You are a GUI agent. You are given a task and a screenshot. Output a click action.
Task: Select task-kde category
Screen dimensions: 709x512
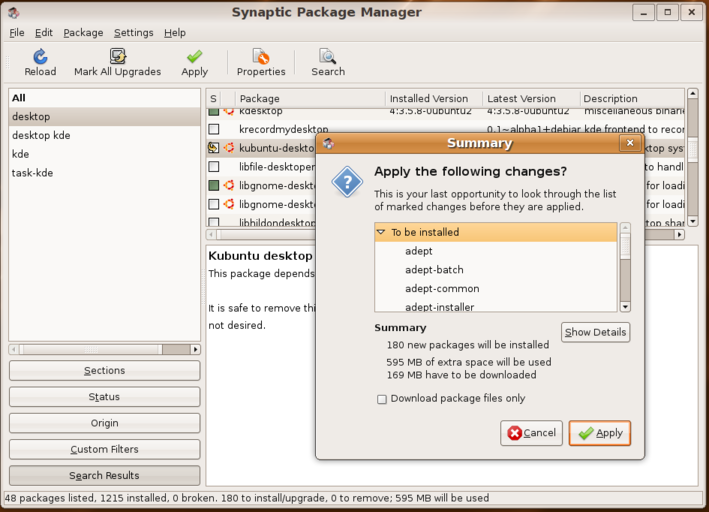104,173
